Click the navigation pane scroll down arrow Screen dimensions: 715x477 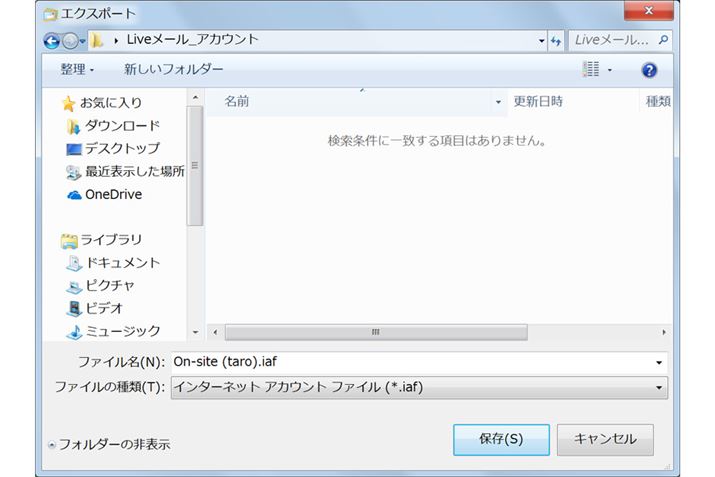click(x=195, y=332)
